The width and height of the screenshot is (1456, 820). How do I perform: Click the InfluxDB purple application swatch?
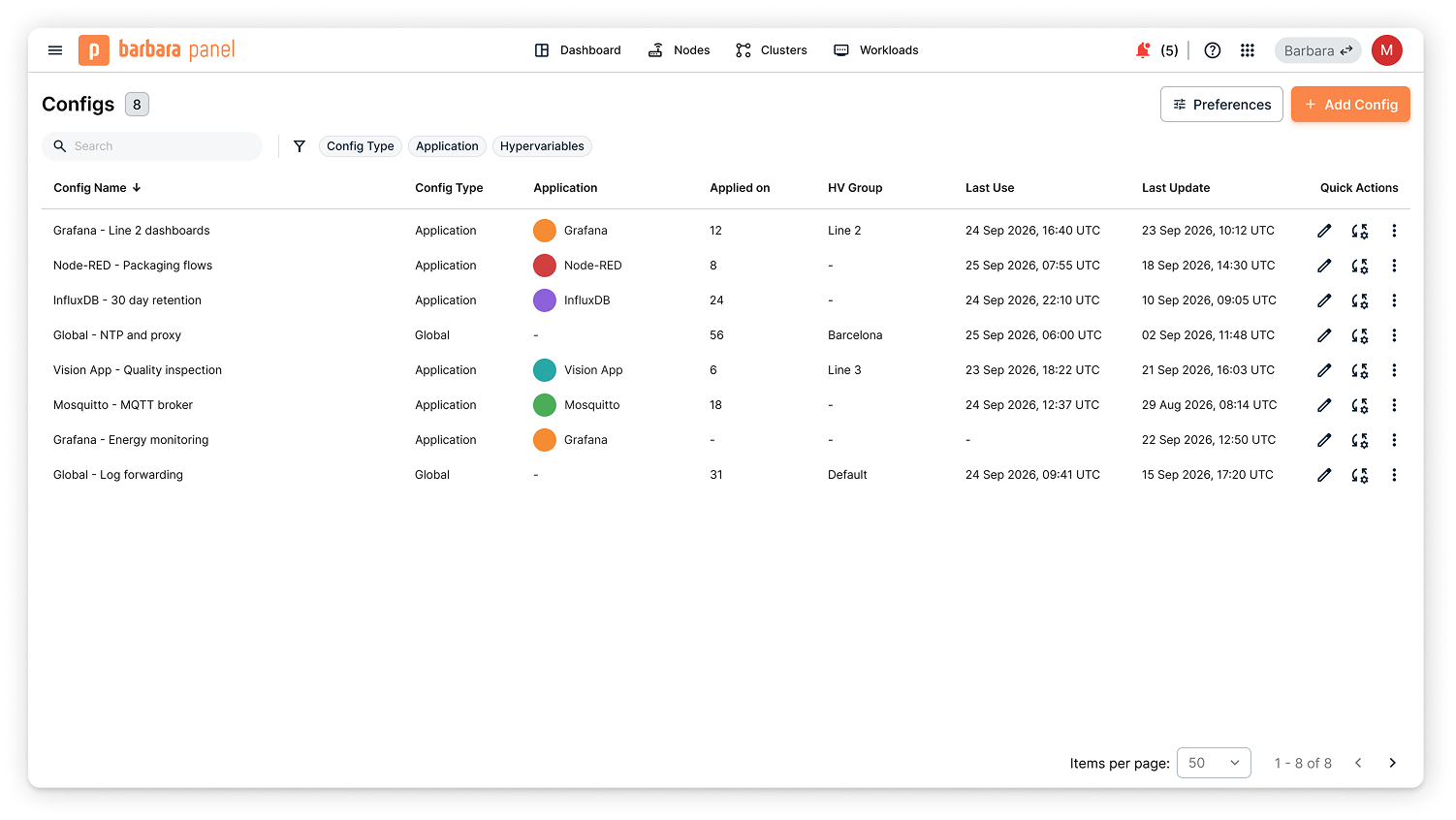(545, 300)
